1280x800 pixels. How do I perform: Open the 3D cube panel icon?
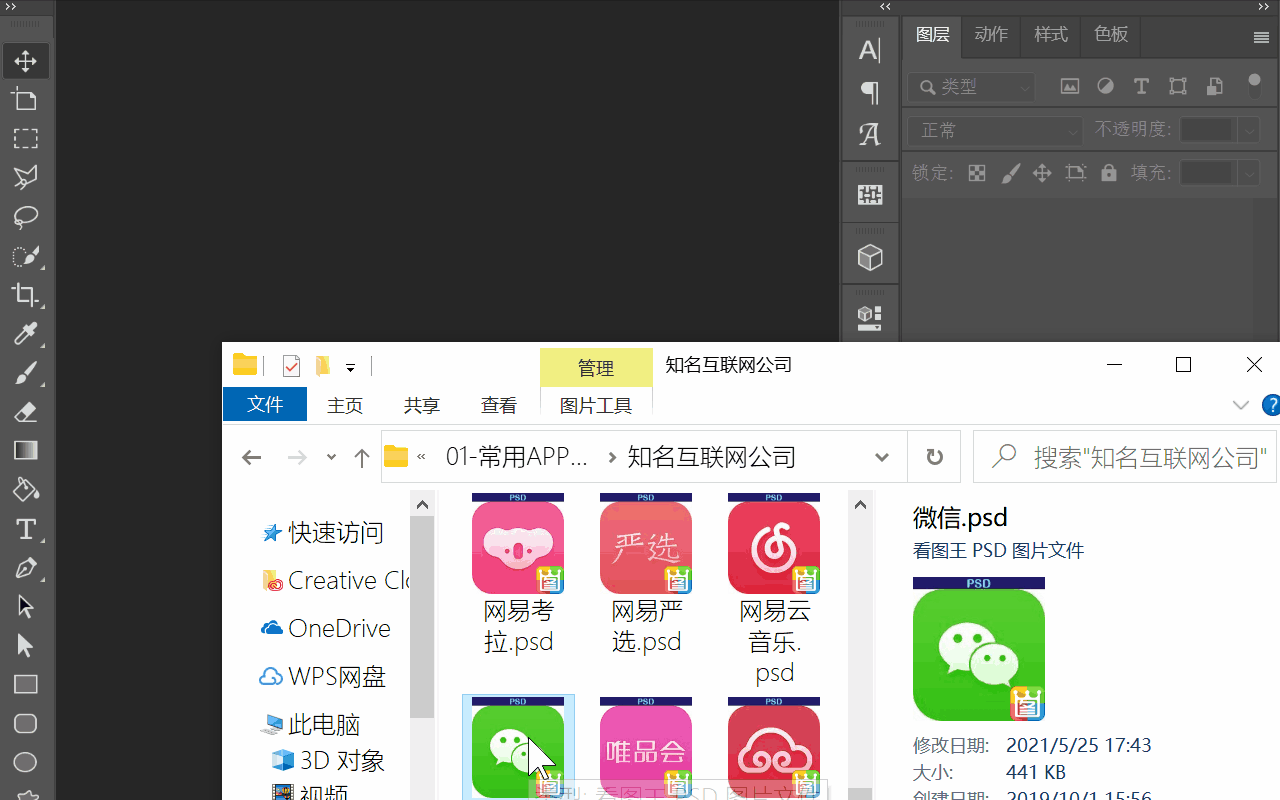click(870, 258)
